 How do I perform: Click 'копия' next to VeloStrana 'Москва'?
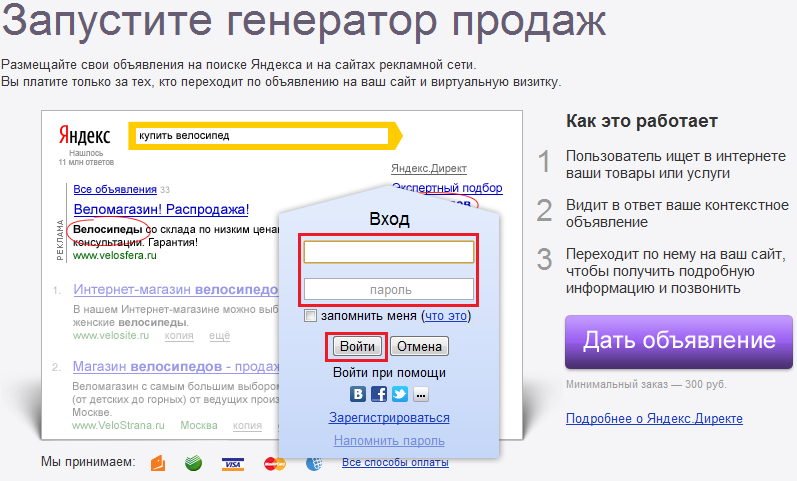[x=248, y=426]
